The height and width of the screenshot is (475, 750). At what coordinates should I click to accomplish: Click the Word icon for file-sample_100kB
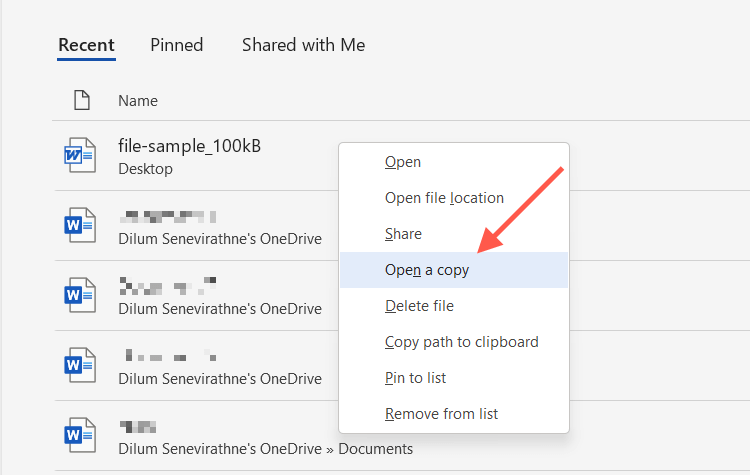pos(79,156)
